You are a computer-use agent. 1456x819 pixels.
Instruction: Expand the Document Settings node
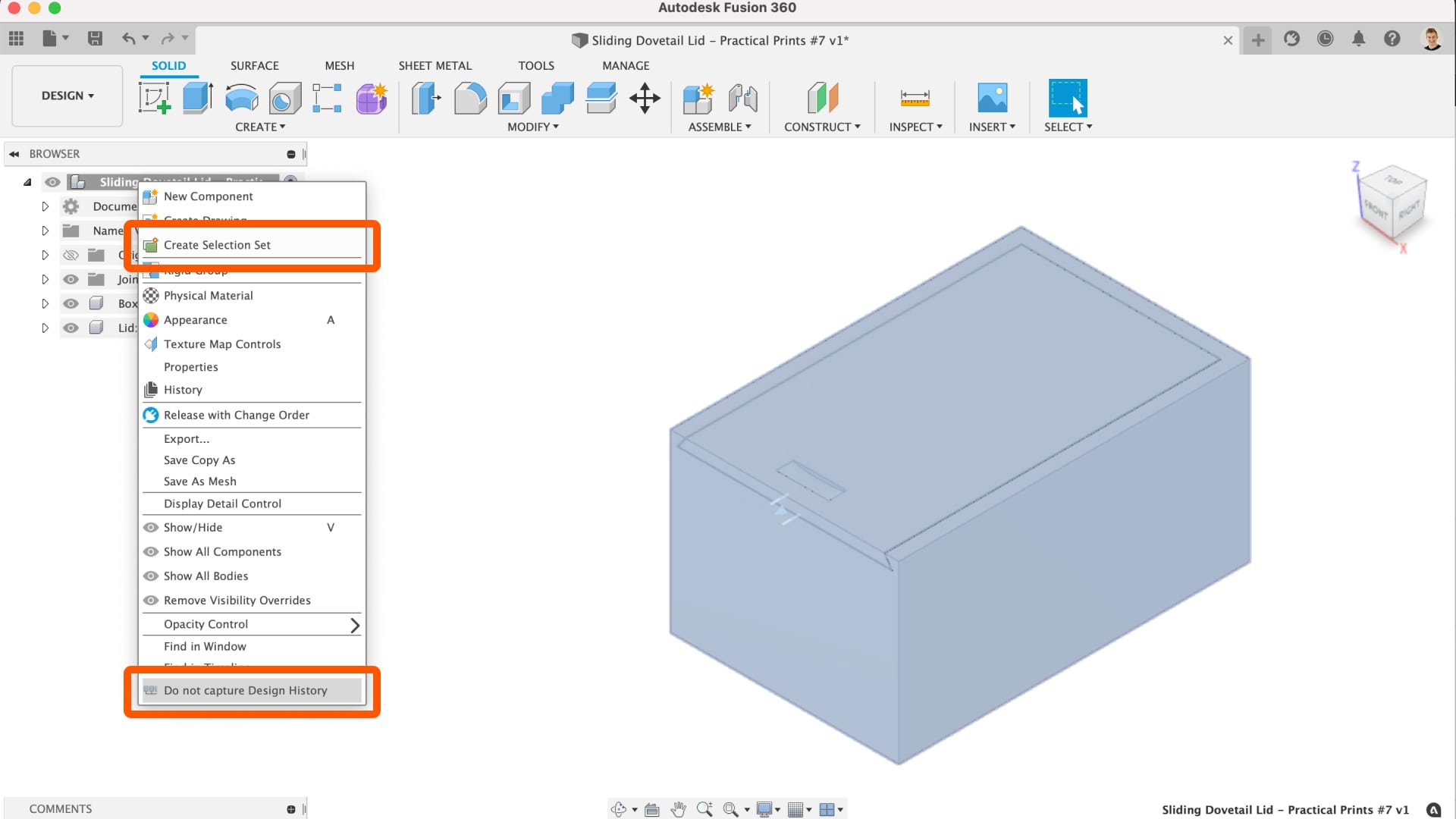pyautogui.click(x=45, y=206)
